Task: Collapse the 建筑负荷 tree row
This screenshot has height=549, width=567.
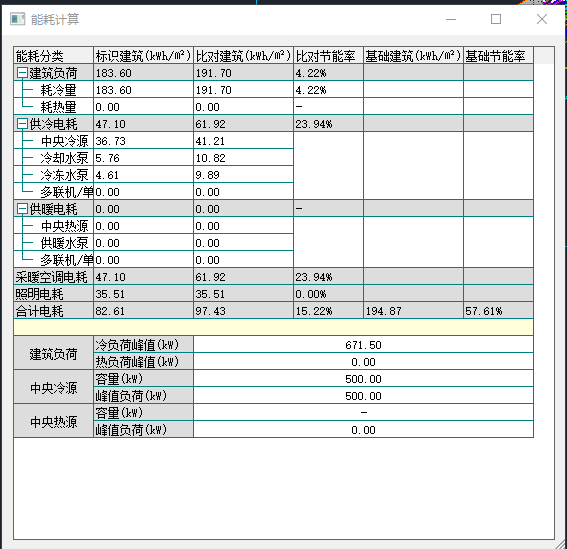Action: coord(22,73)
